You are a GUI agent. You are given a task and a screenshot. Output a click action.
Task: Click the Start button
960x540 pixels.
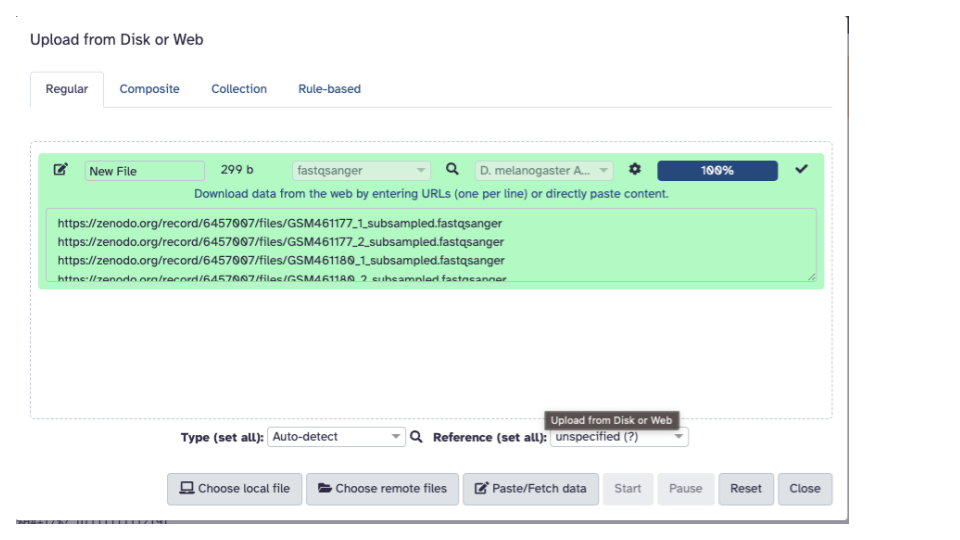click(628, 489)
